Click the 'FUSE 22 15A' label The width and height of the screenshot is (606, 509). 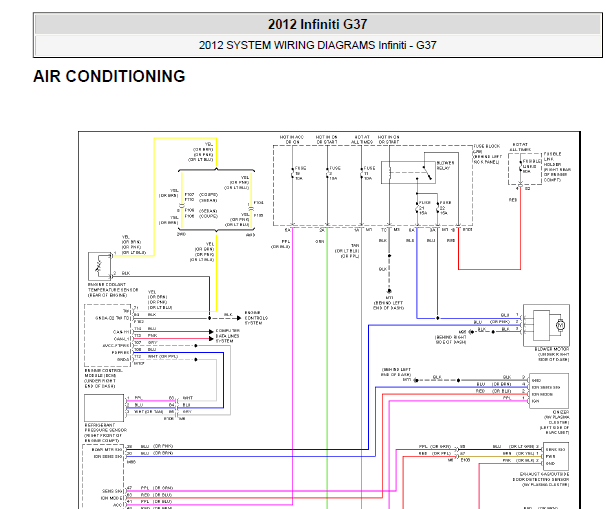coord(445,208)
